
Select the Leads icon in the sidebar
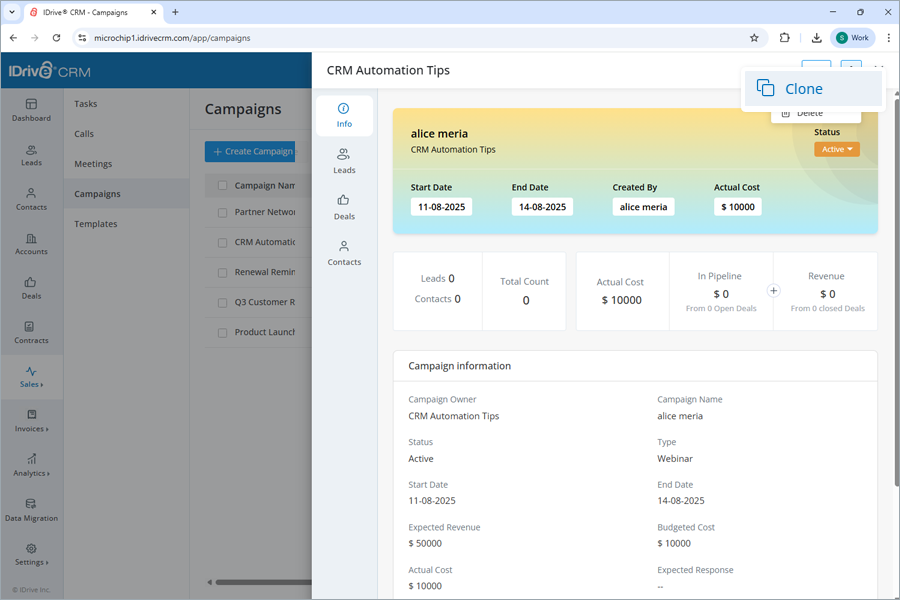(31, 156)
